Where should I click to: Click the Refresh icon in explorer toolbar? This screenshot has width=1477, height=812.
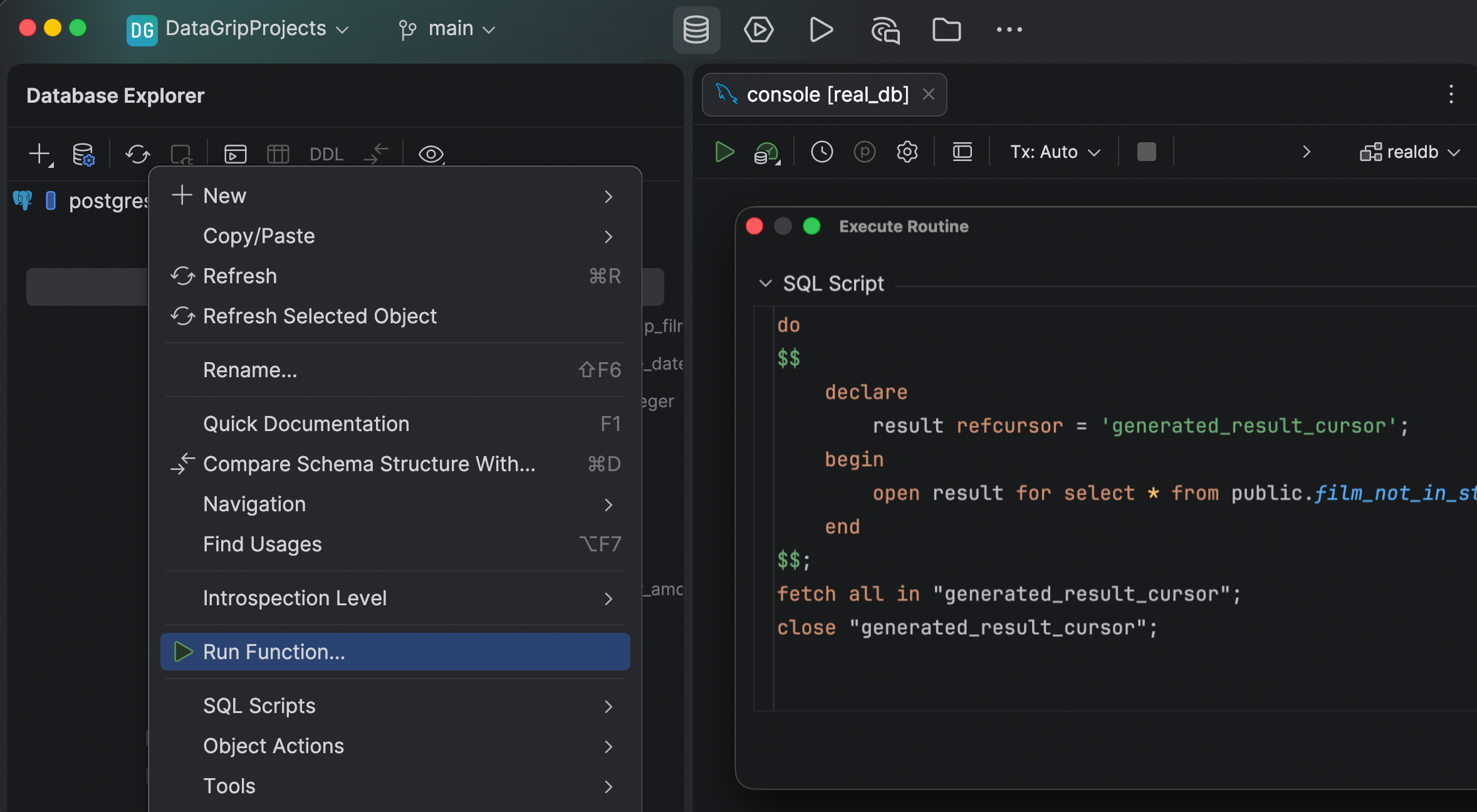click(x=137, y=154)
